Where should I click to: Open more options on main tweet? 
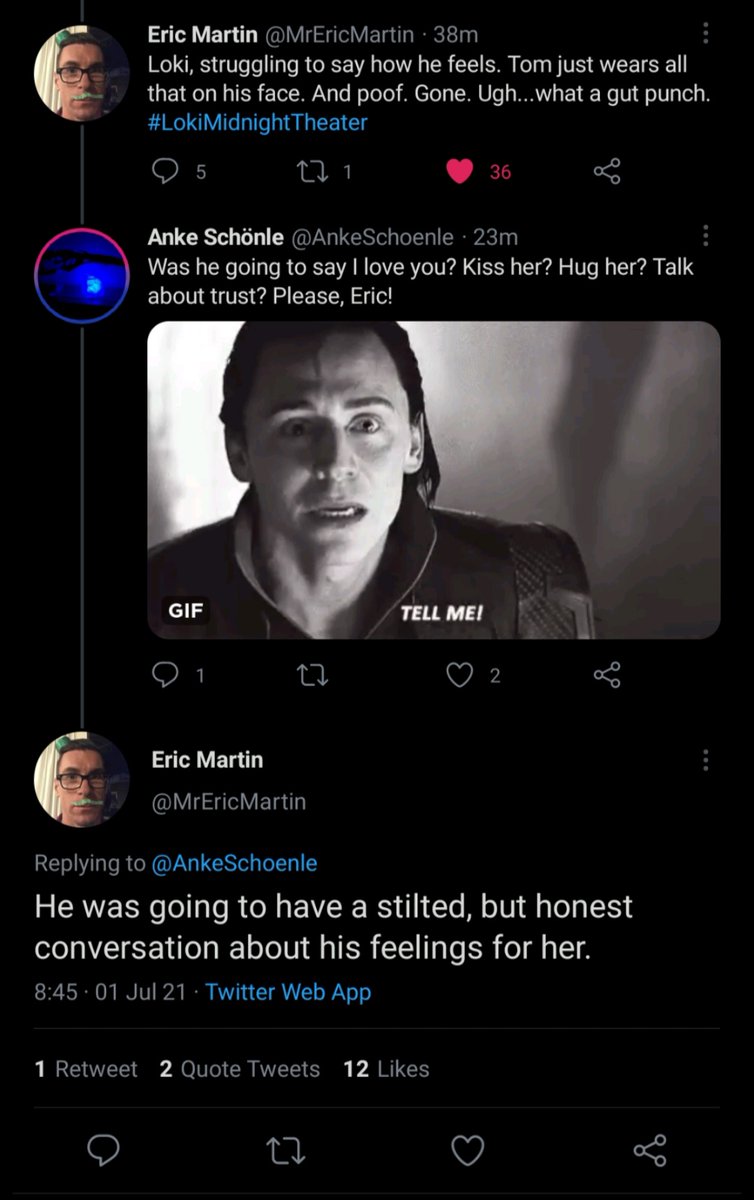coord(706,760)
